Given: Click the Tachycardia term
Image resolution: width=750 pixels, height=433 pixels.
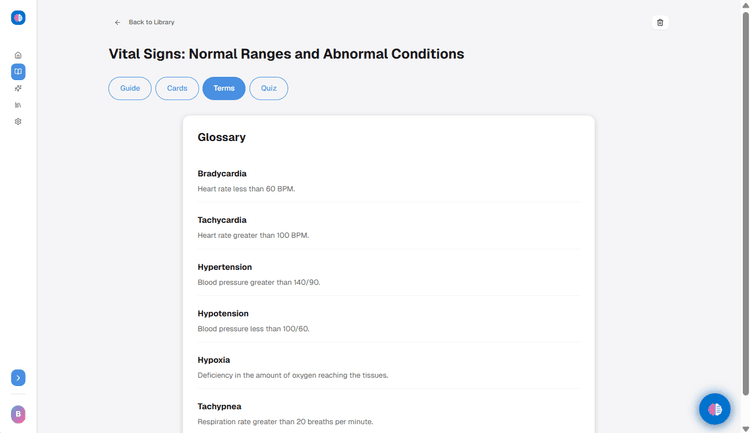Looking at the screenshot, I should (x=222, y=220).
